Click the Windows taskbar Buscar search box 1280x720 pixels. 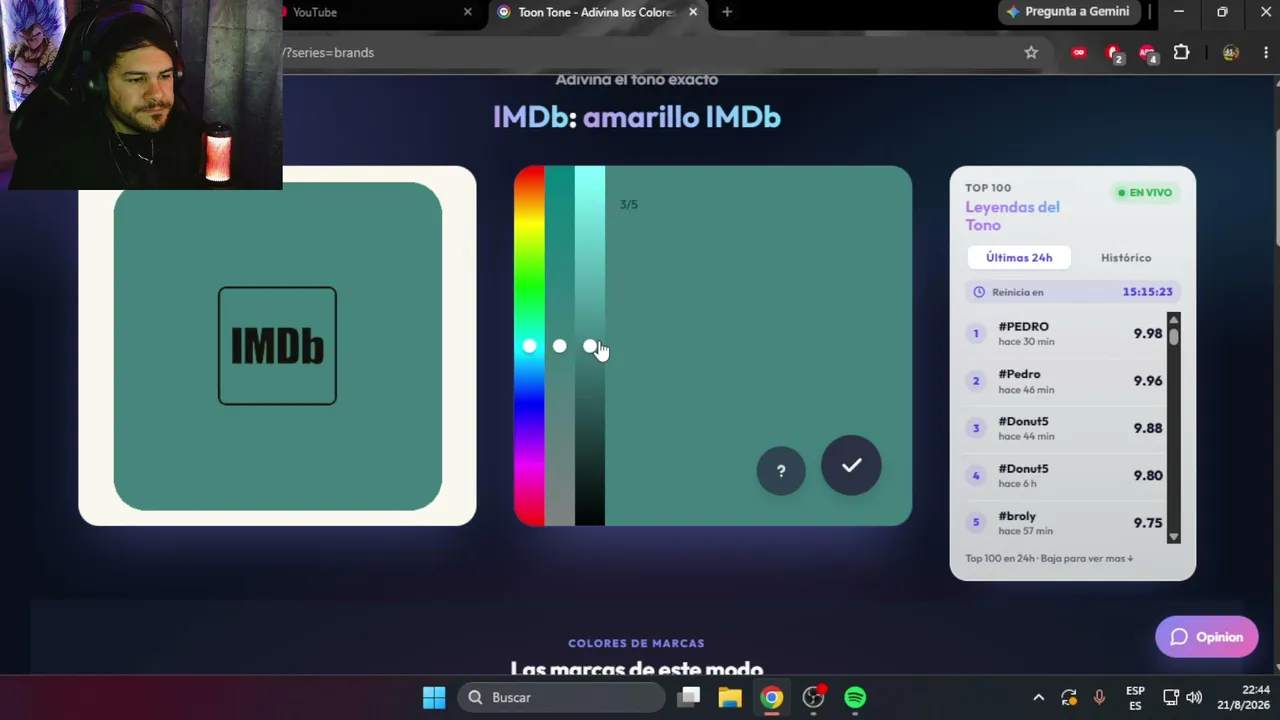(562, 697)
